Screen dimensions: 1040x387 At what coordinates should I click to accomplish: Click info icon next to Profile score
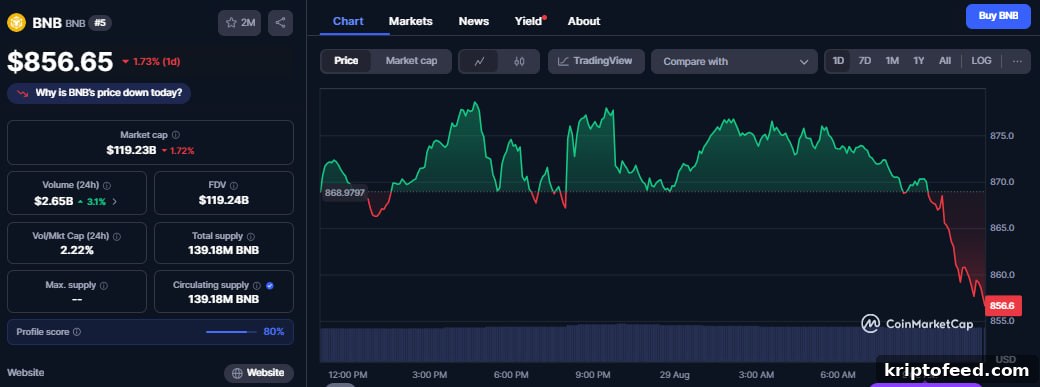77,332
